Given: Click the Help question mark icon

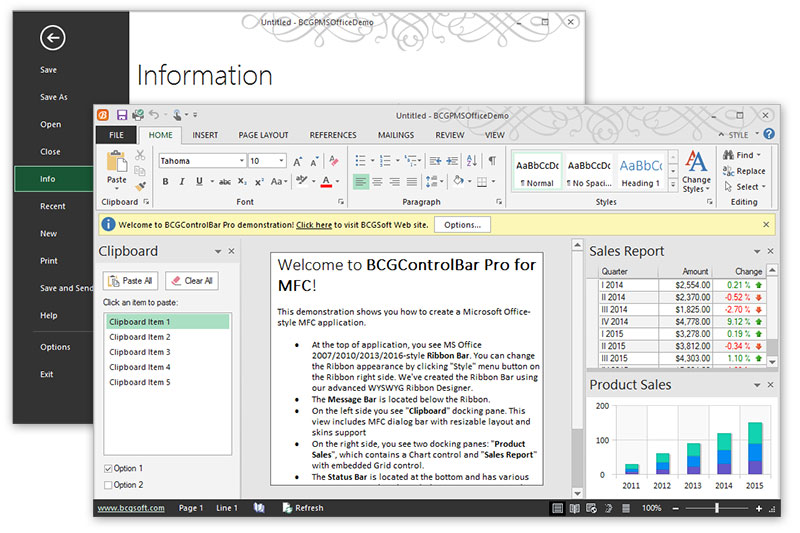Looking at the screenshot, I should 769,134.
